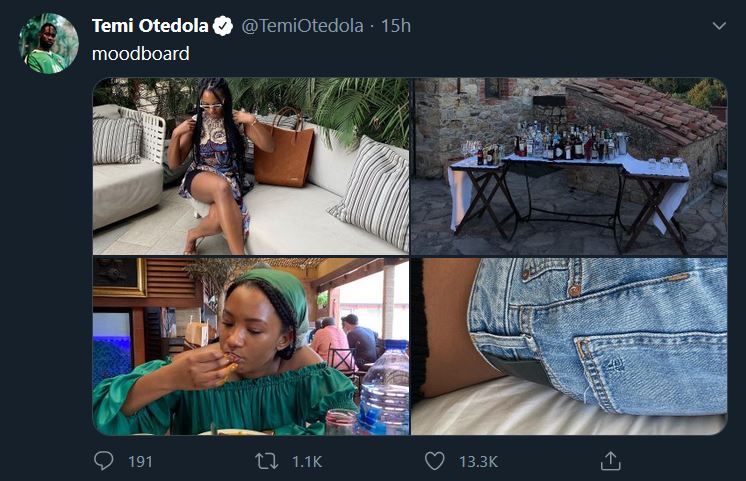746x481 pixels.
Task: Open the Temi Otedola display name link
Action: 150,26
